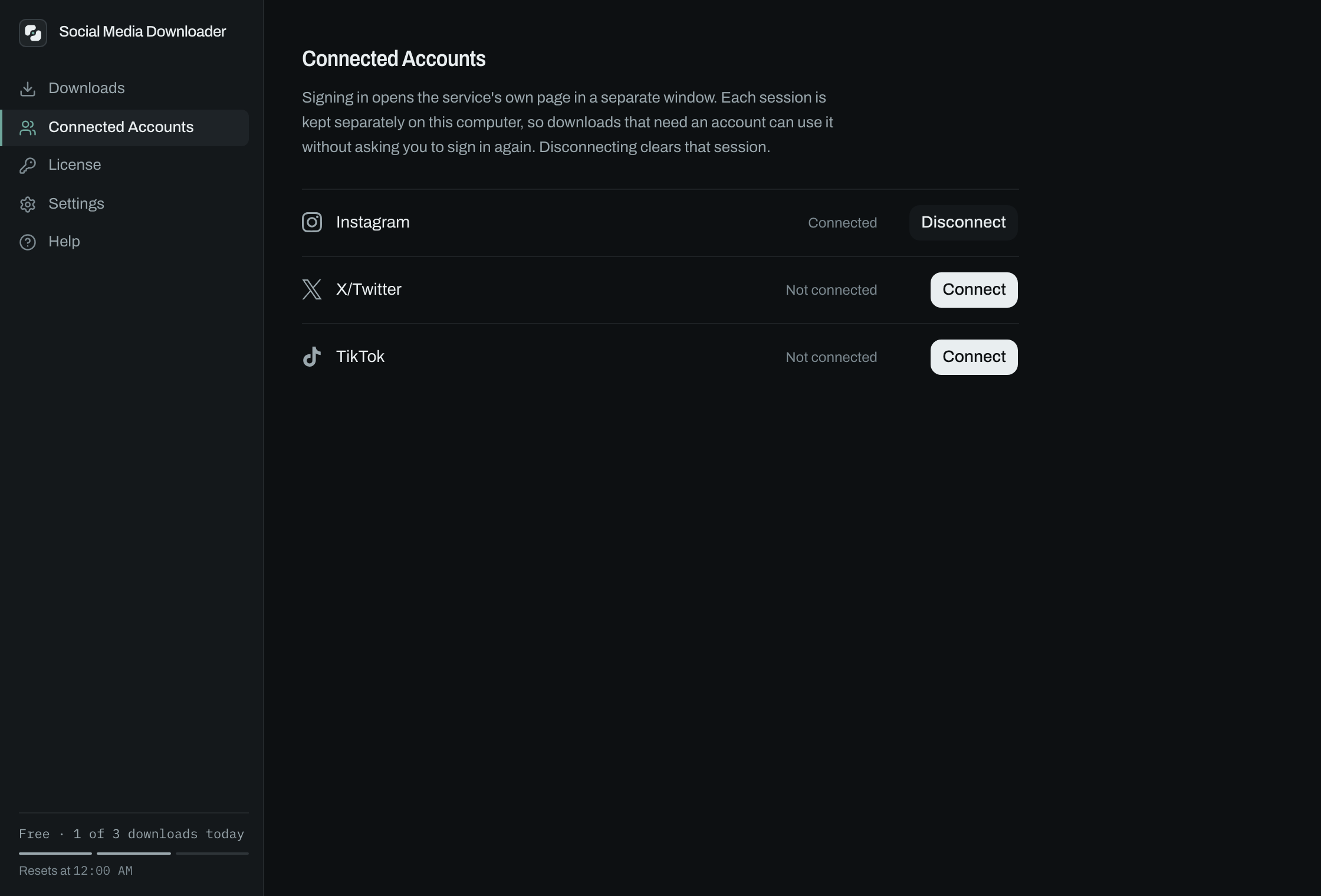Go to the License page
Image resolution: width=1321 pixels, height=896 pixels.
click(x=126, y=165)
